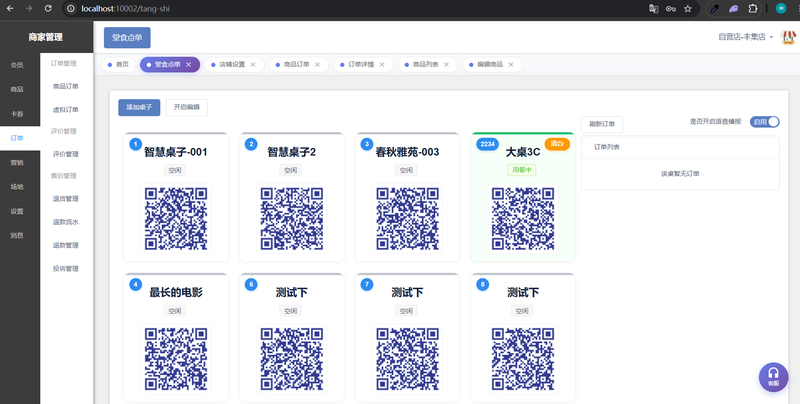Close the 订单详情 tab
Image resolution: width=800 pixels, height=404 pixels.
[382, 65]
